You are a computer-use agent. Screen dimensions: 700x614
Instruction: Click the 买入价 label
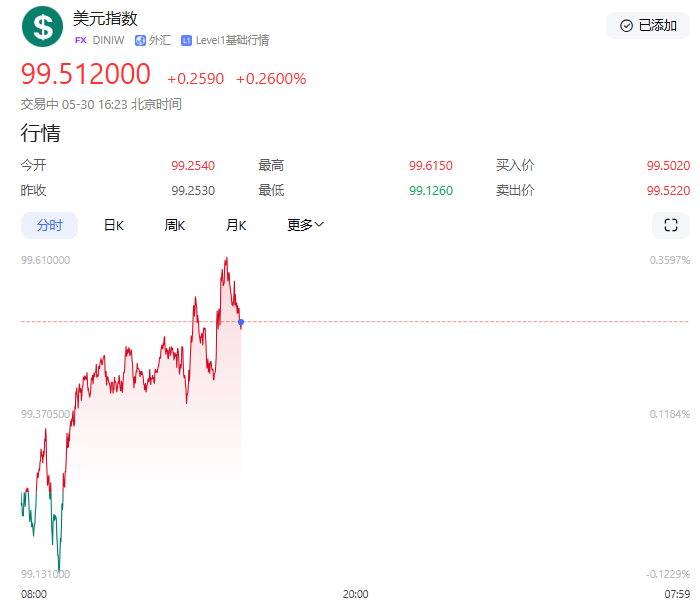(x=515, y=165)
